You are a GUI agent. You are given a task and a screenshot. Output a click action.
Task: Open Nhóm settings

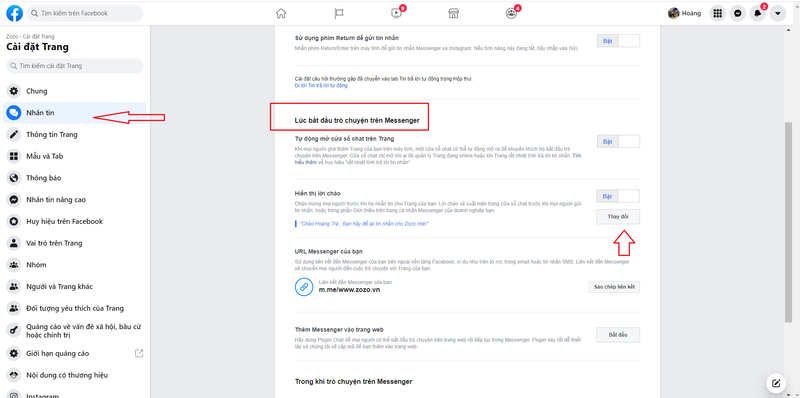(74, 265)
